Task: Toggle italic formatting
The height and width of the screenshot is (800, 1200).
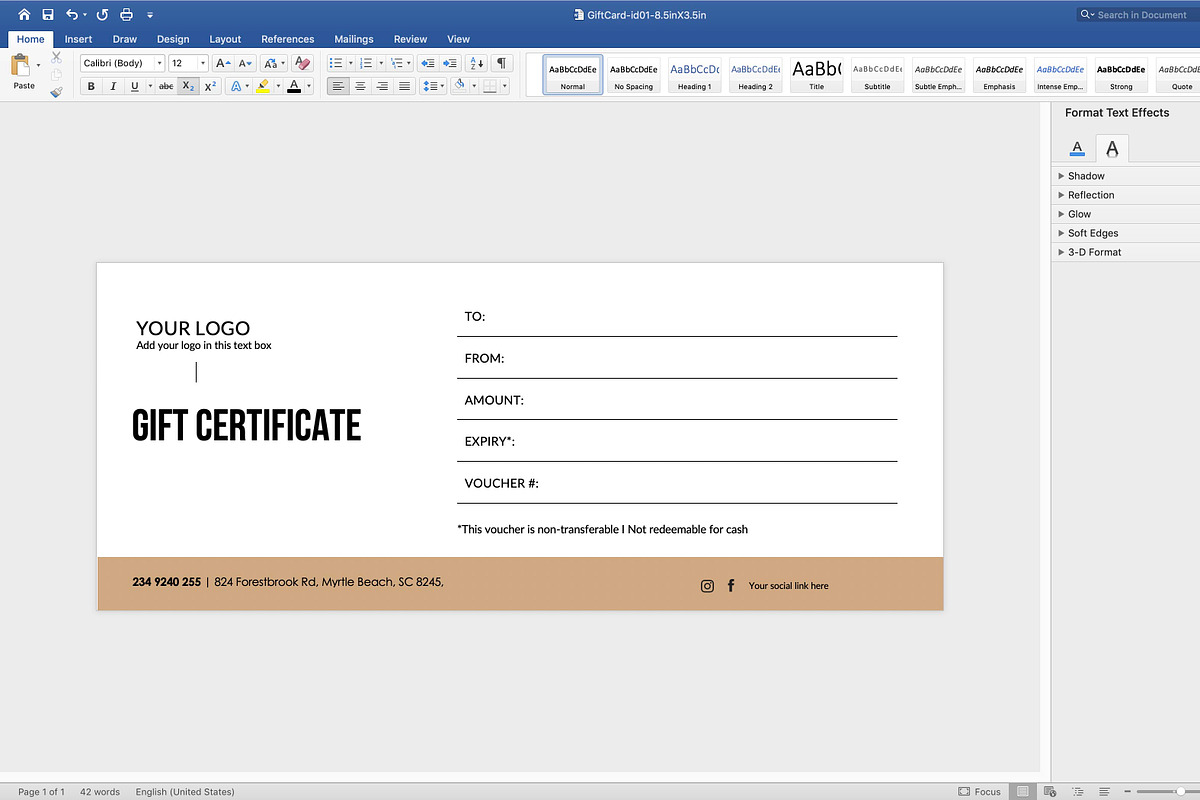Action: click(x=113, y=87)
